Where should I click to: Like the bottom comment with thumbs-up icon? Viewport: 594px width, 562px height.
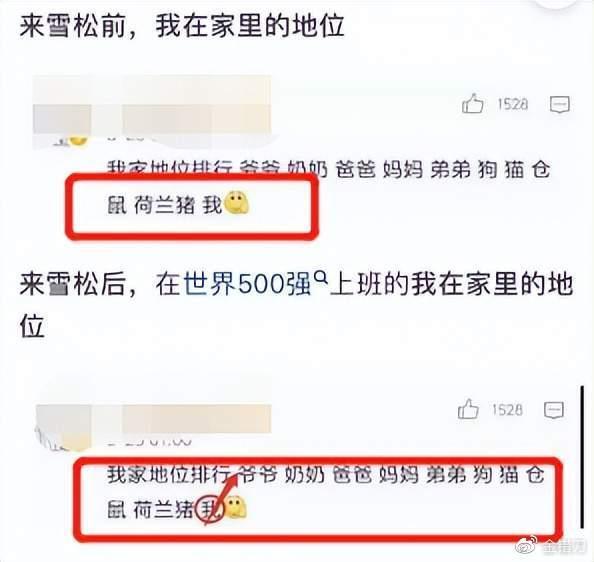[468, 409]
